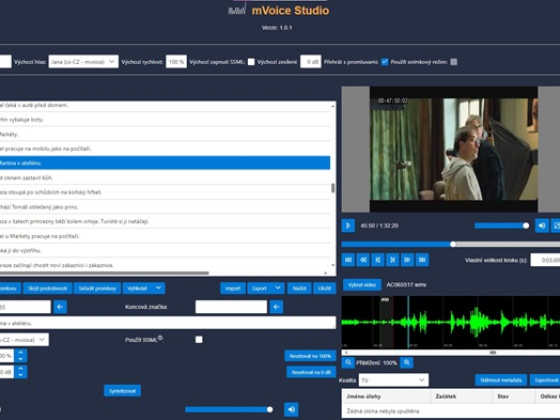The height and width of the screenshot is (420, 560).
Task: Click Resetovat na 0 dB button
Action: [x=311, y=372]
